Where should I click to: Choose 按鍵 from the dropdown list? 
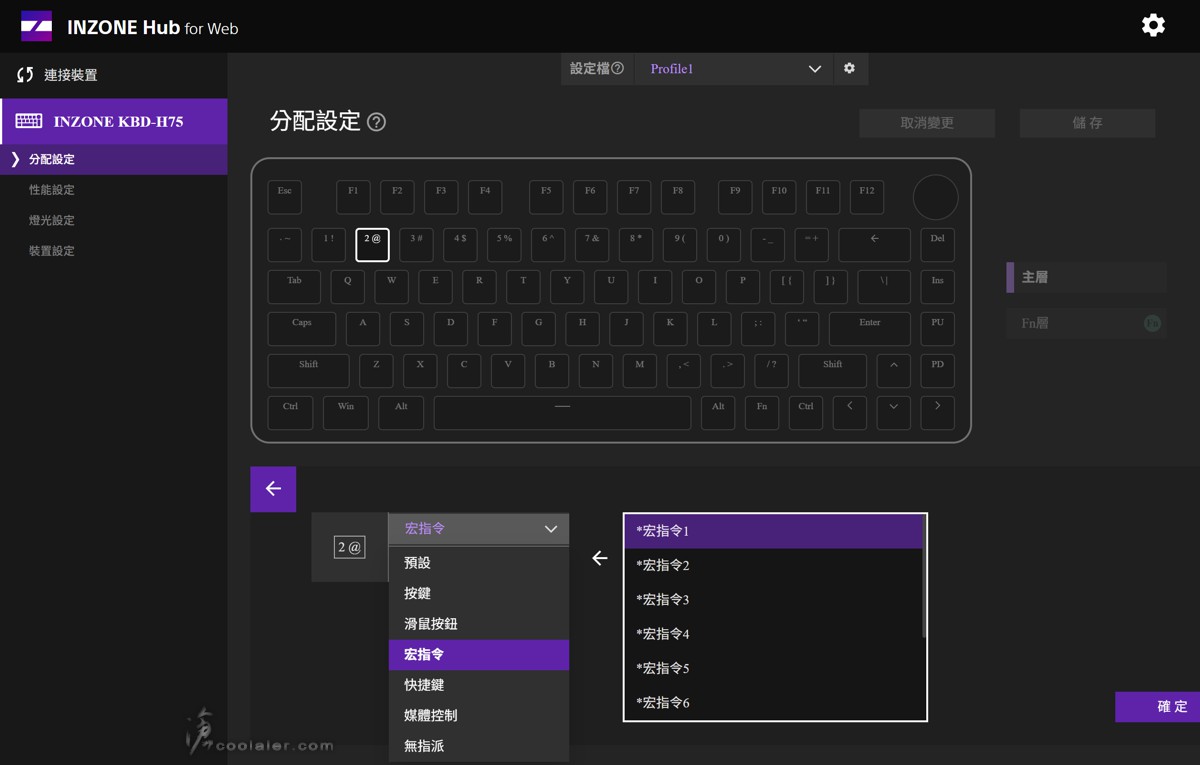tap(478, 593)
